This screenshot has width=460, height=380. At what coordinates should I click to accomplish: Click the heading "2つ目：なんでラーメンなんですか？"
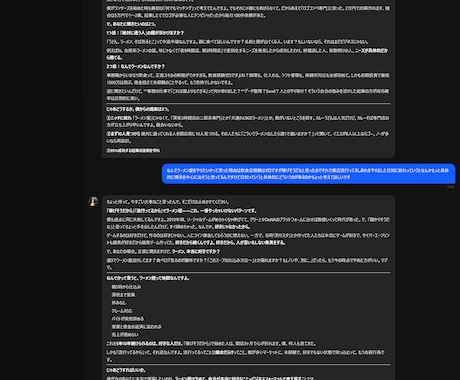pyautogui.click(x=135, y=66)
